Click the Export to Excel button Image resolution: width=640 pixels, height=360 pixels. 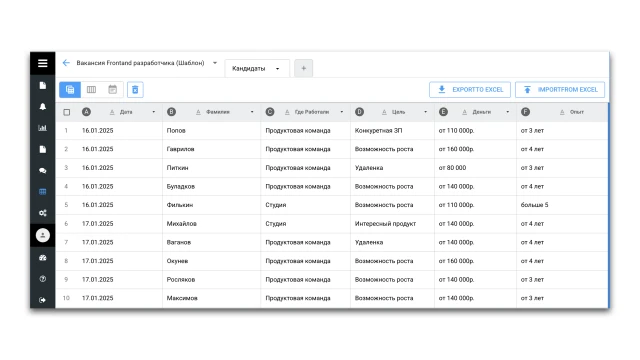point(470,90)
